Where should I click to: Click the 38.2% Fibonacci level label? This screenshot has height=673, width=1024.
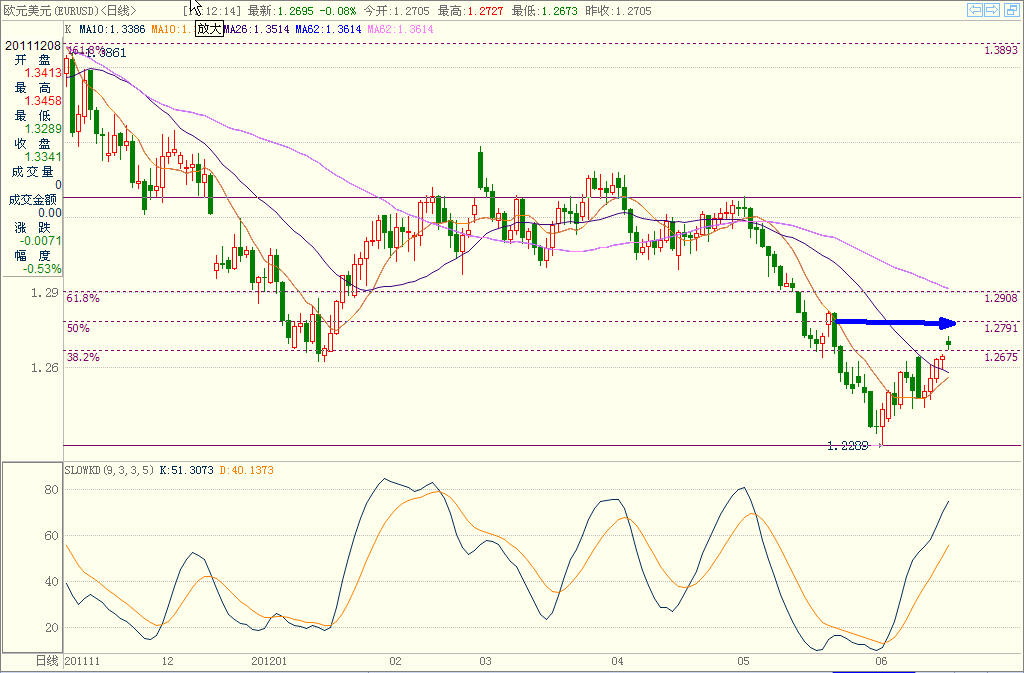83,357
